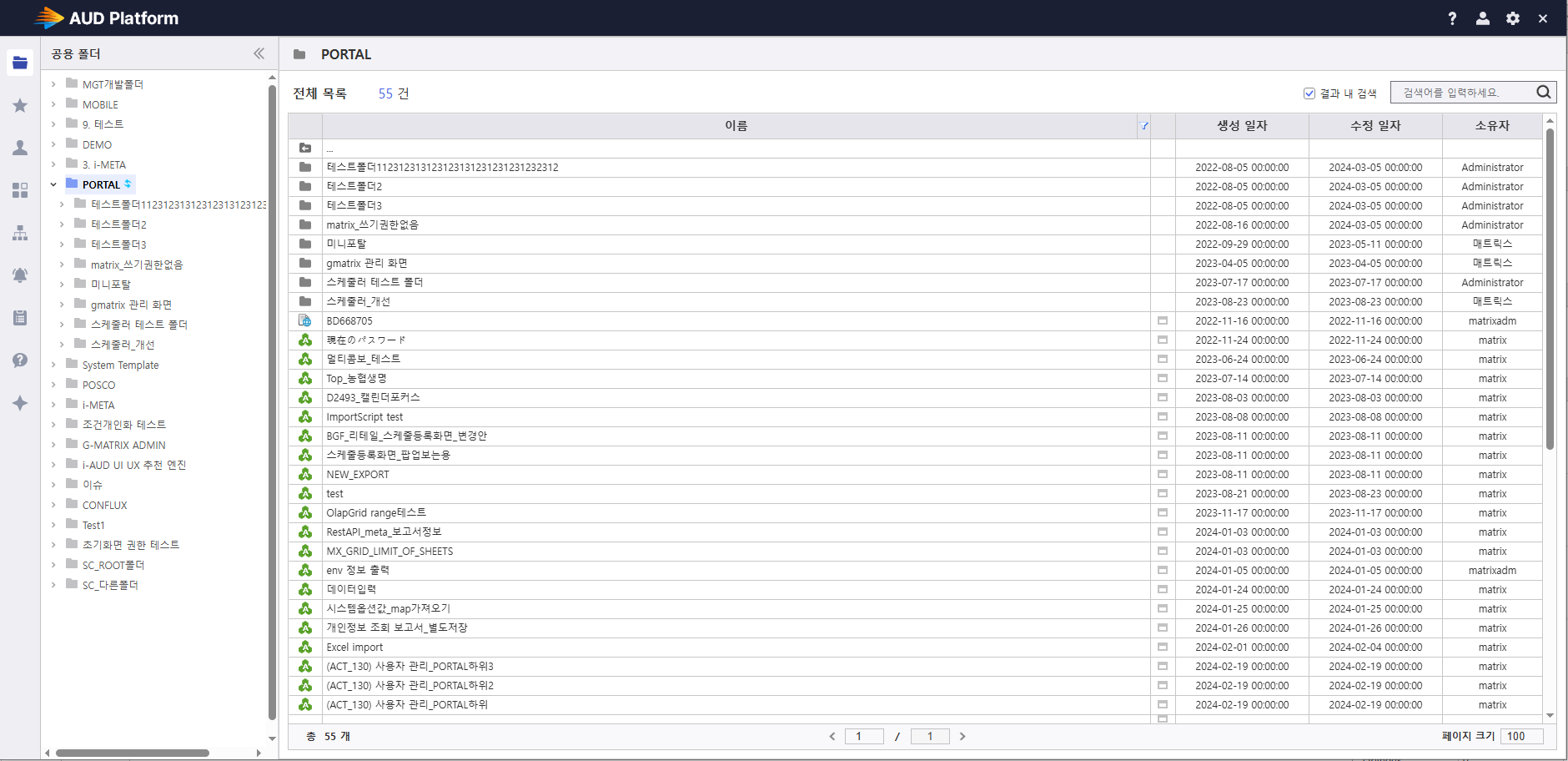Select the i-AUD UI UX 추천 엔진 folder
This screenshot has height=761, width=1568.
[x=133, y=465]
